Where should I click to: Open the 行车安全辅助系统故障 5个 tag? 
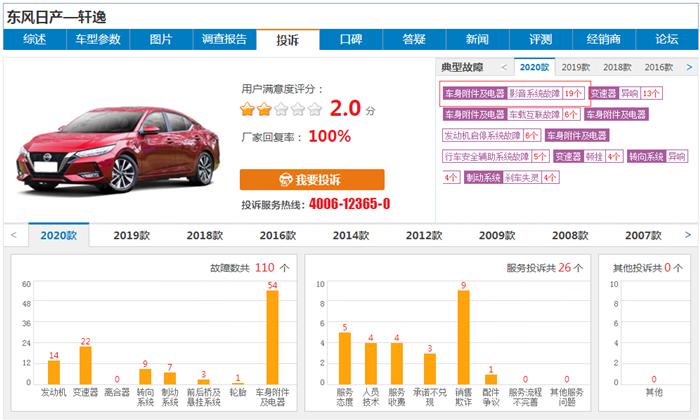pos(496,156)
